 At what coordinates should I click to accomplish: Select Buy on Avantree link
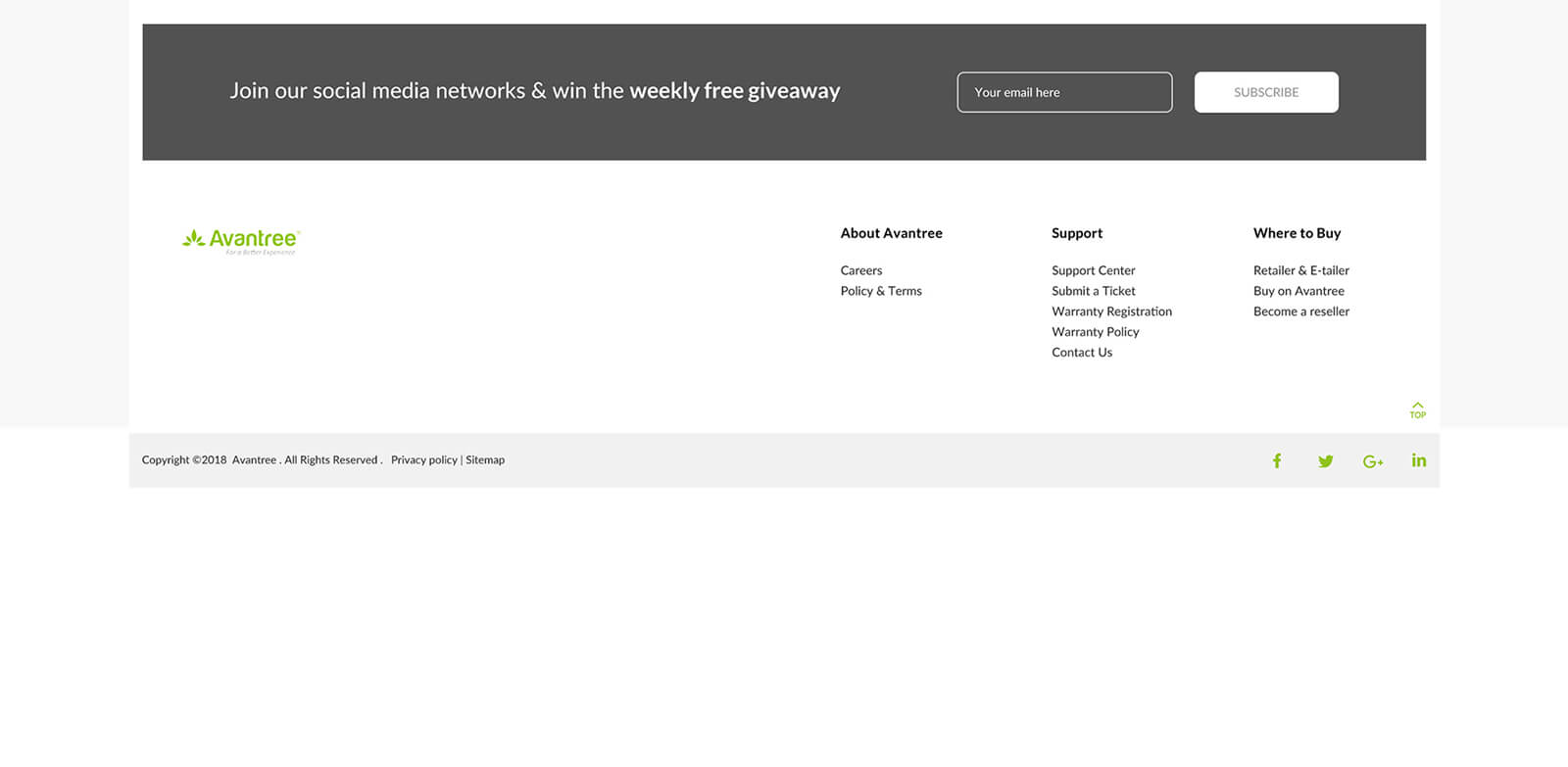[1298, 291]
